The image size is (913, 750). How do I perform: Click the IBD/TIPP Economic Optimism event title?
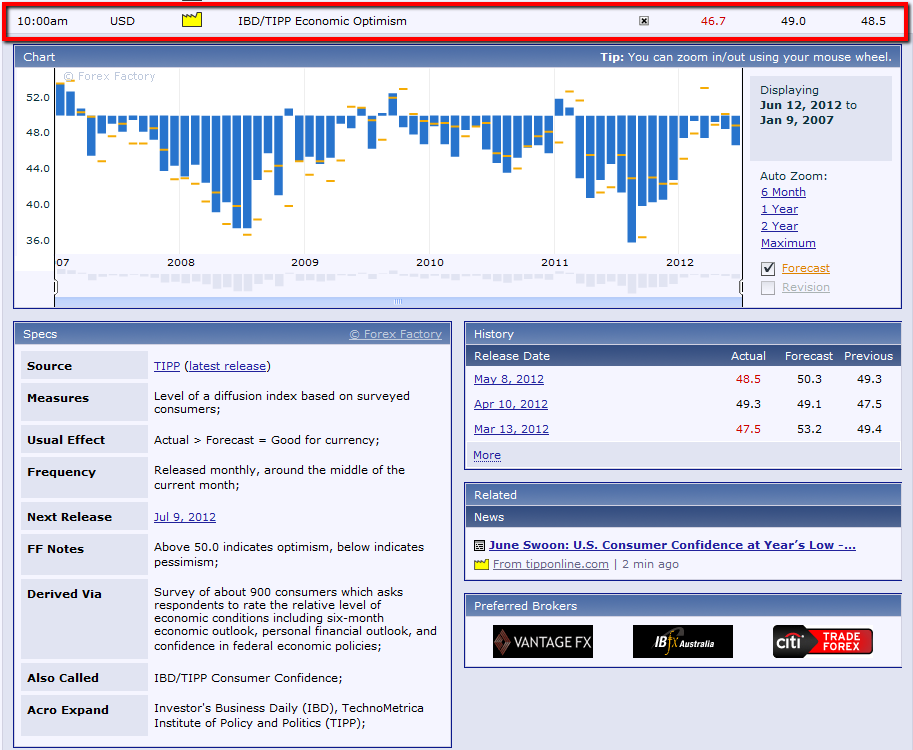322,21
